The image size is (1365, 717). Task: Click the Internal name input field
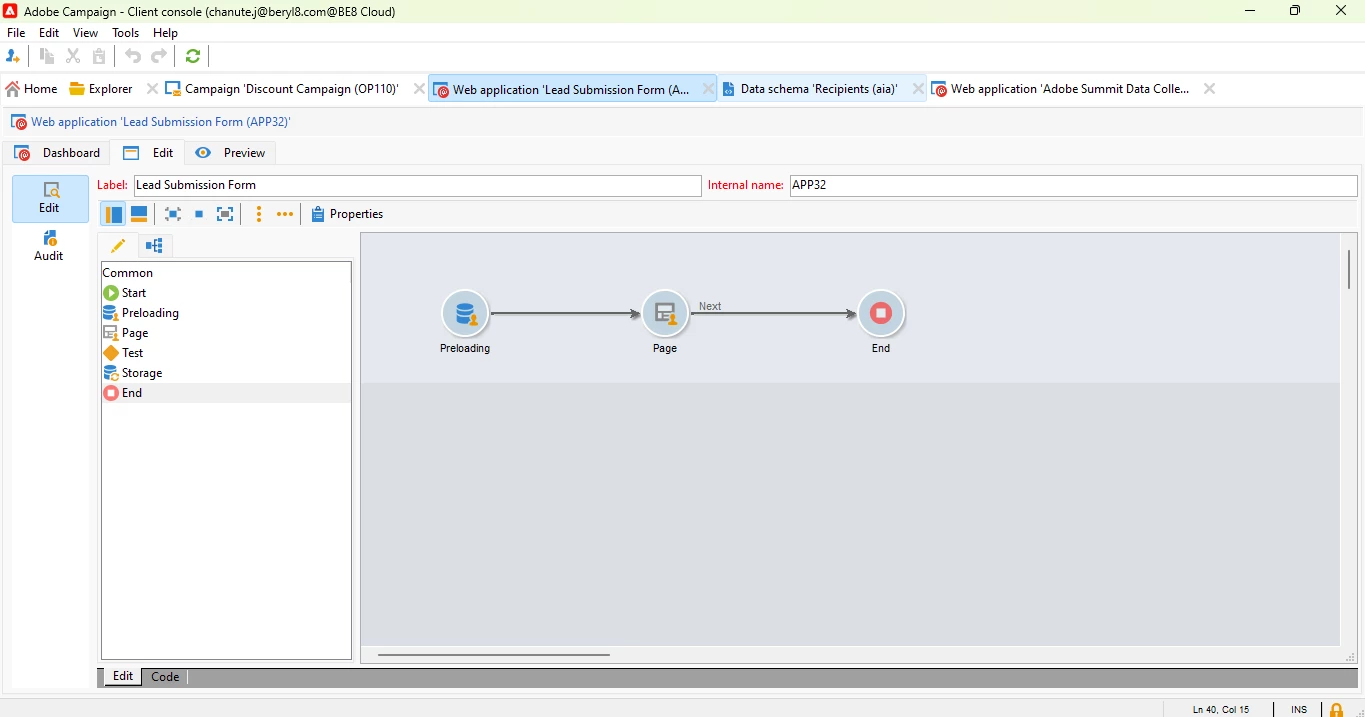click(1074, 186)
